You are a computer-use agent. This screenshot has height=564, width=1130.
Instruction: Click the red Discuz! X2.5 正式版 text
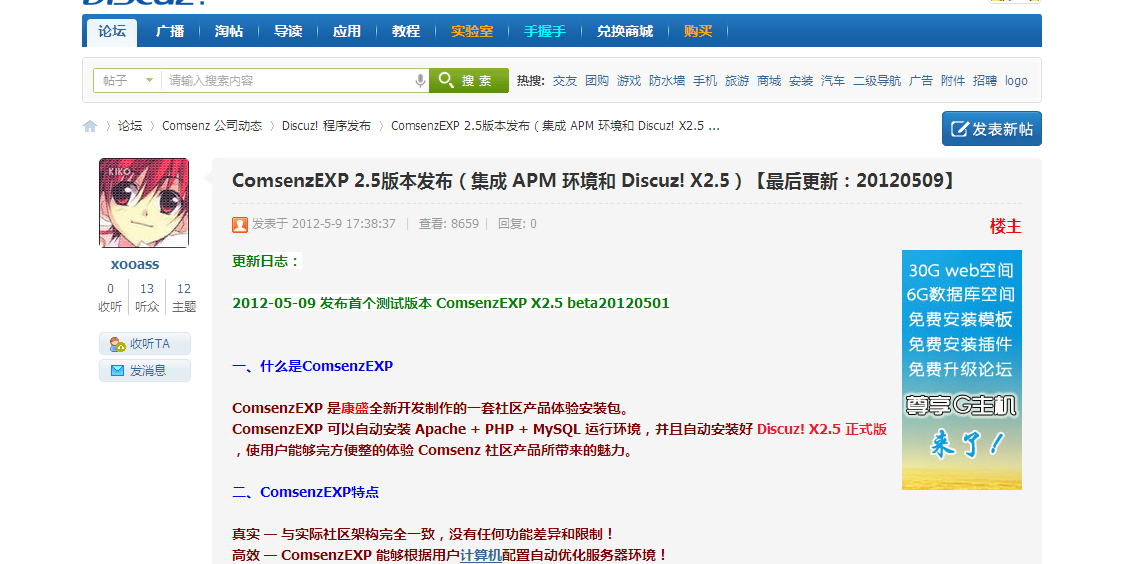pos(822,429)
